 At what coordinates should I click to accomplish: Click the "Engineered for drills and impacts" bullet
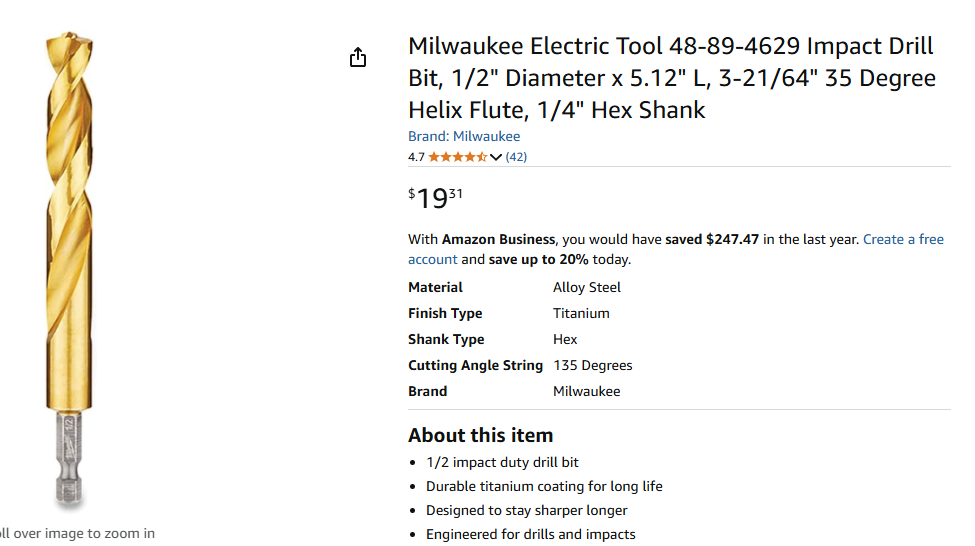(530, 534)
